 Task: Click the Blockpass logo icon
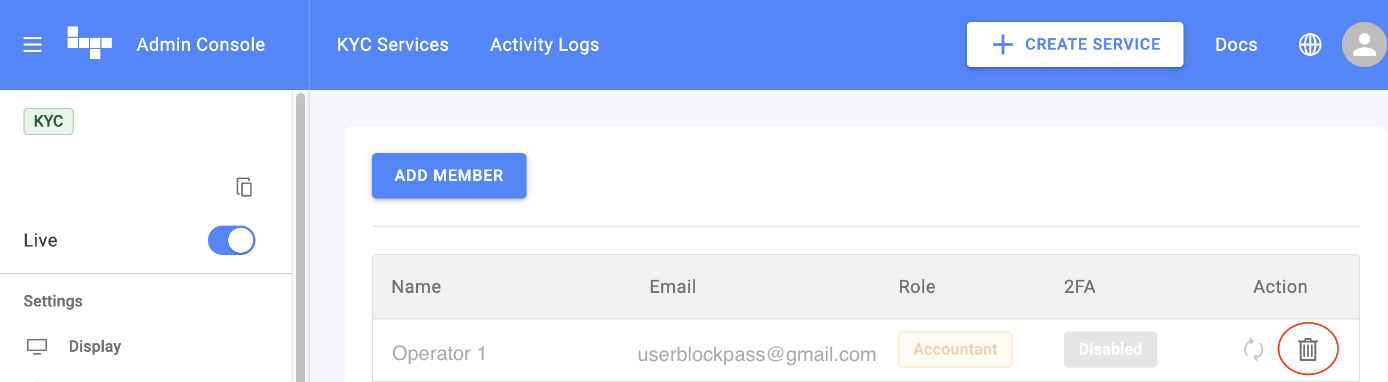click(x=89, y=43)
